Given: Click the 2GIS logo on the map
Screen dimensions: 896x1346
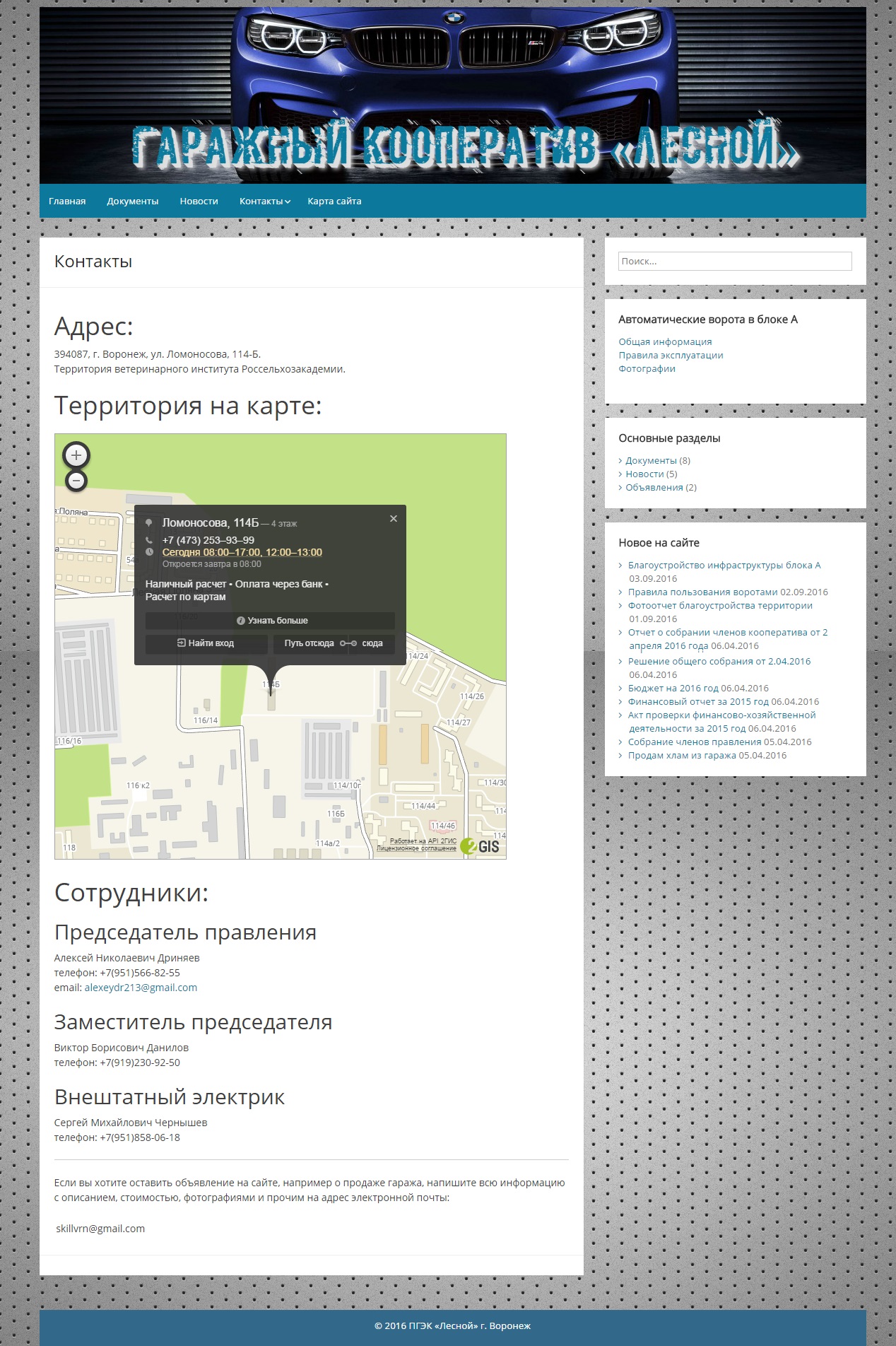Looking at the screenshot, I should pyautogui.click(x=481, y=845).
